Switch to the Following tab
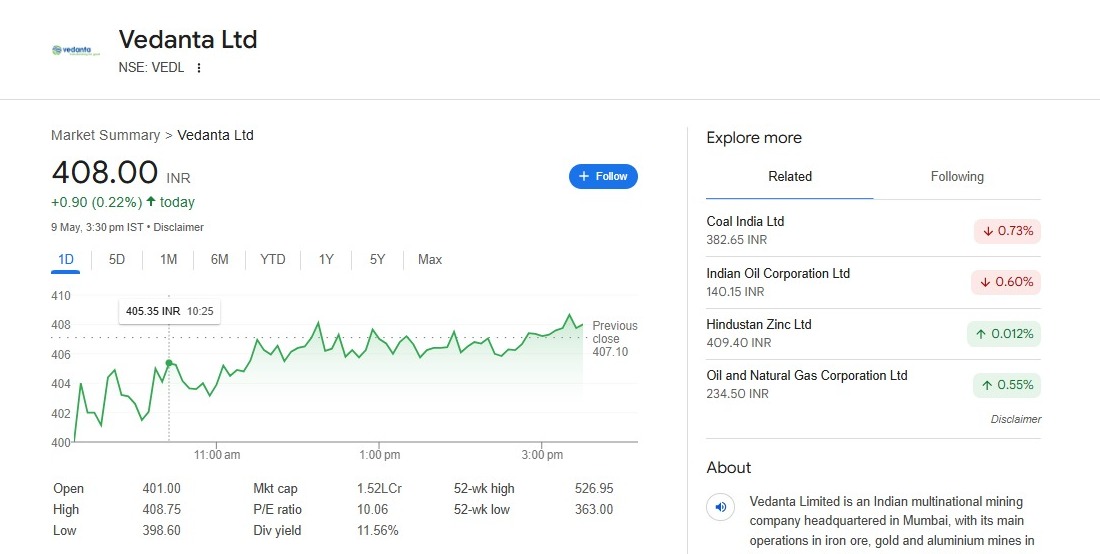This screenshot has height=554, width=1100. pos(957,177)
